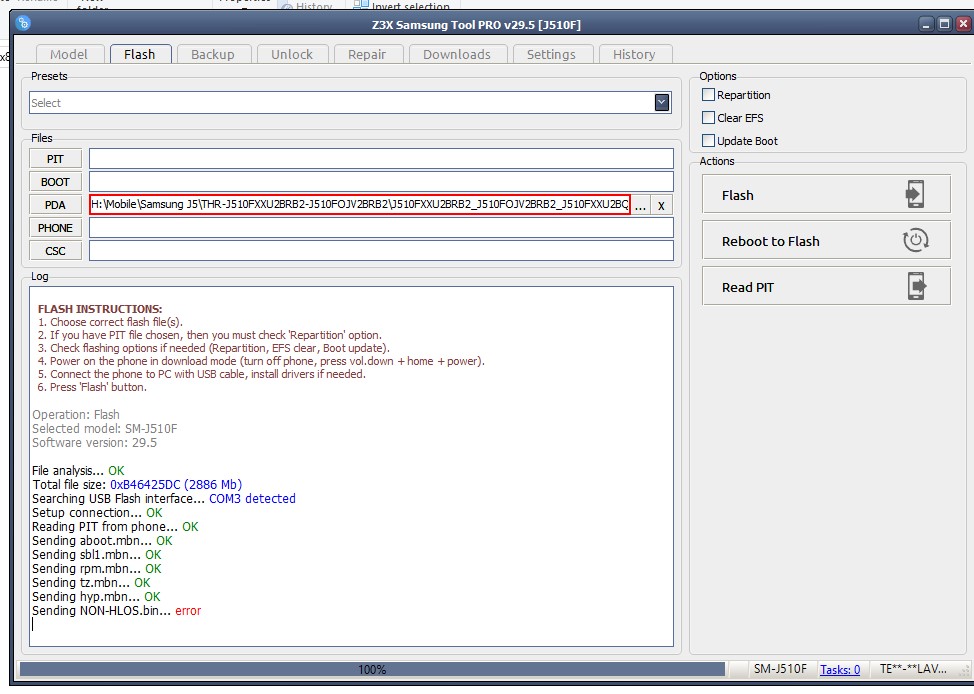Minimize the Z3X Samsung Tool window
Viewport: 974px width, 694px height.
926,24
